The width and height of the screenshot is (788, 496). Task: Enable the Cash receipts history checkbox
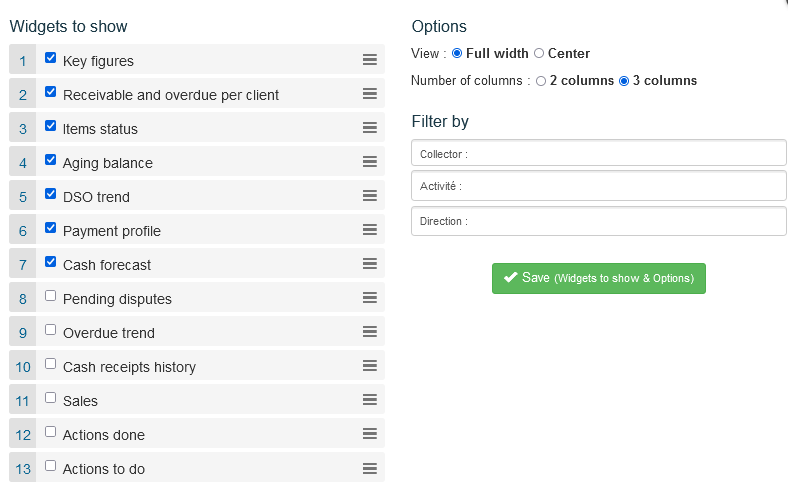(x=51, y=364)
